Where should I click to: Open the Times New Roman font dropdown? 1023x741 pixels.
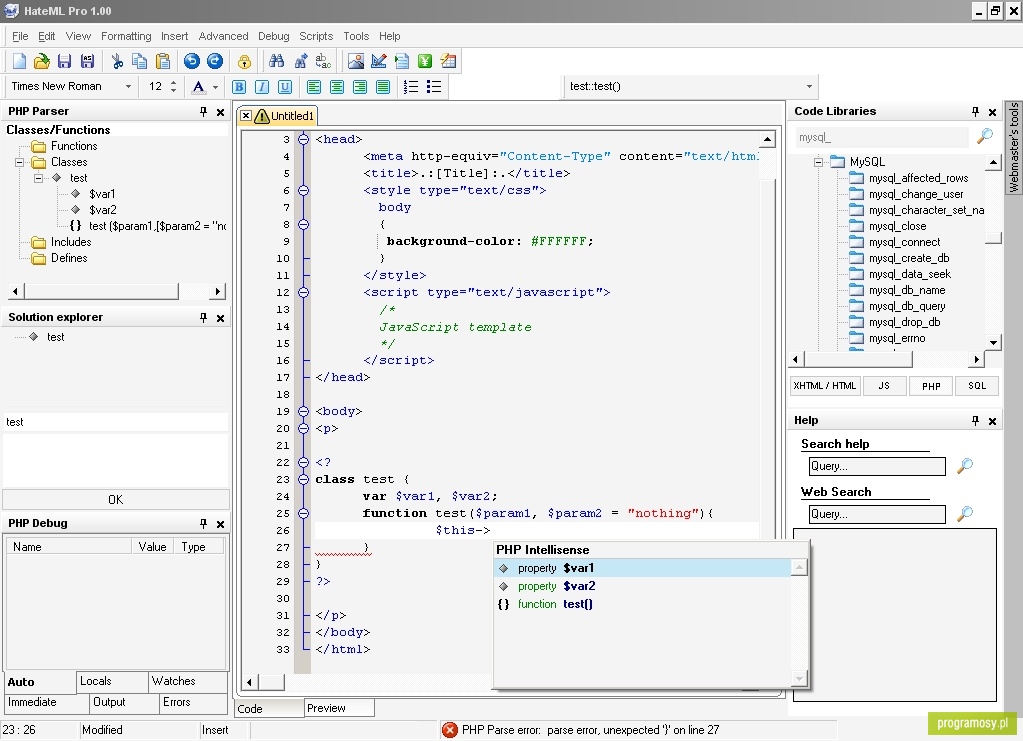pyautogui.click(x=128, y=86)
